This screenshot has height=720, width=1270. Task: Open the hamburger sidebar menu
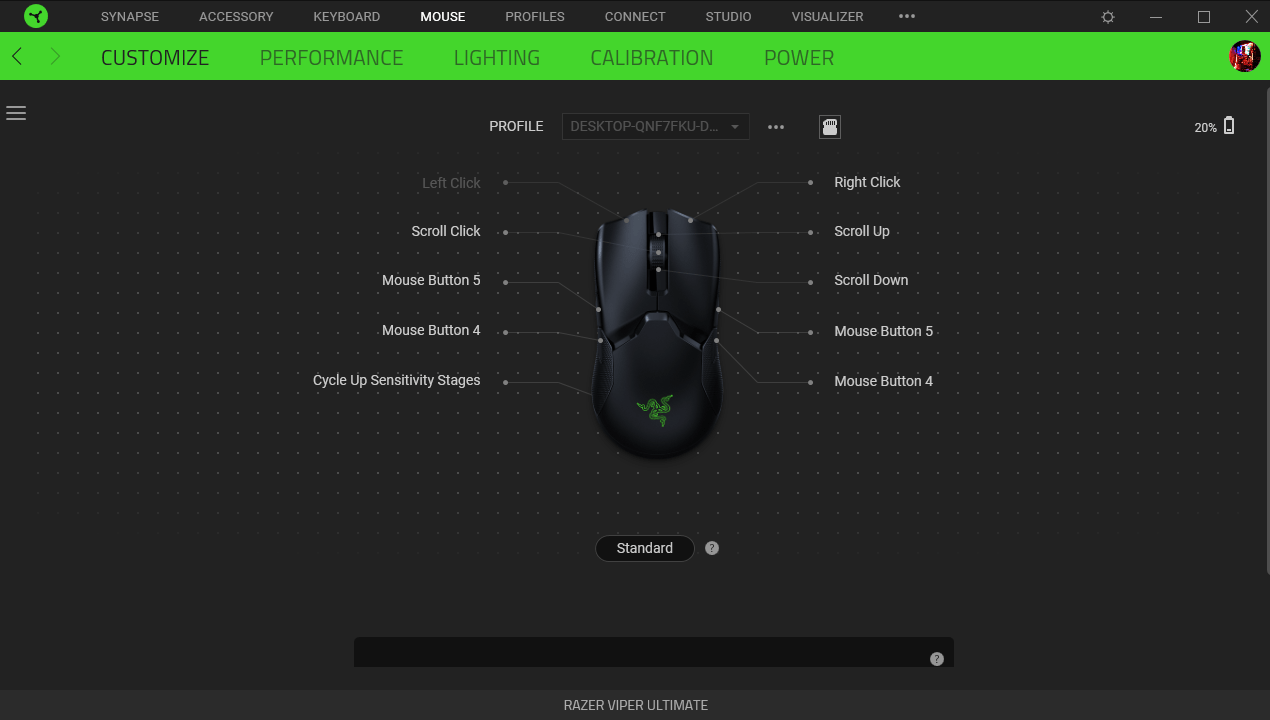coord(16,113)
